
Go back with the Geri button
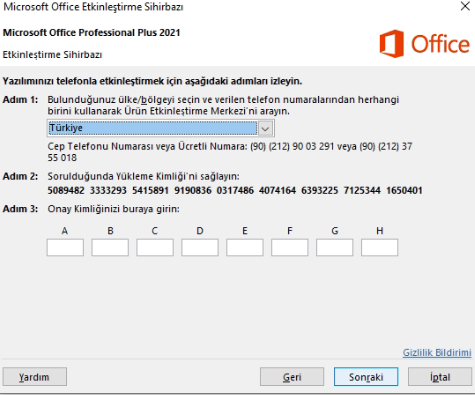click(x=292, y=377)
